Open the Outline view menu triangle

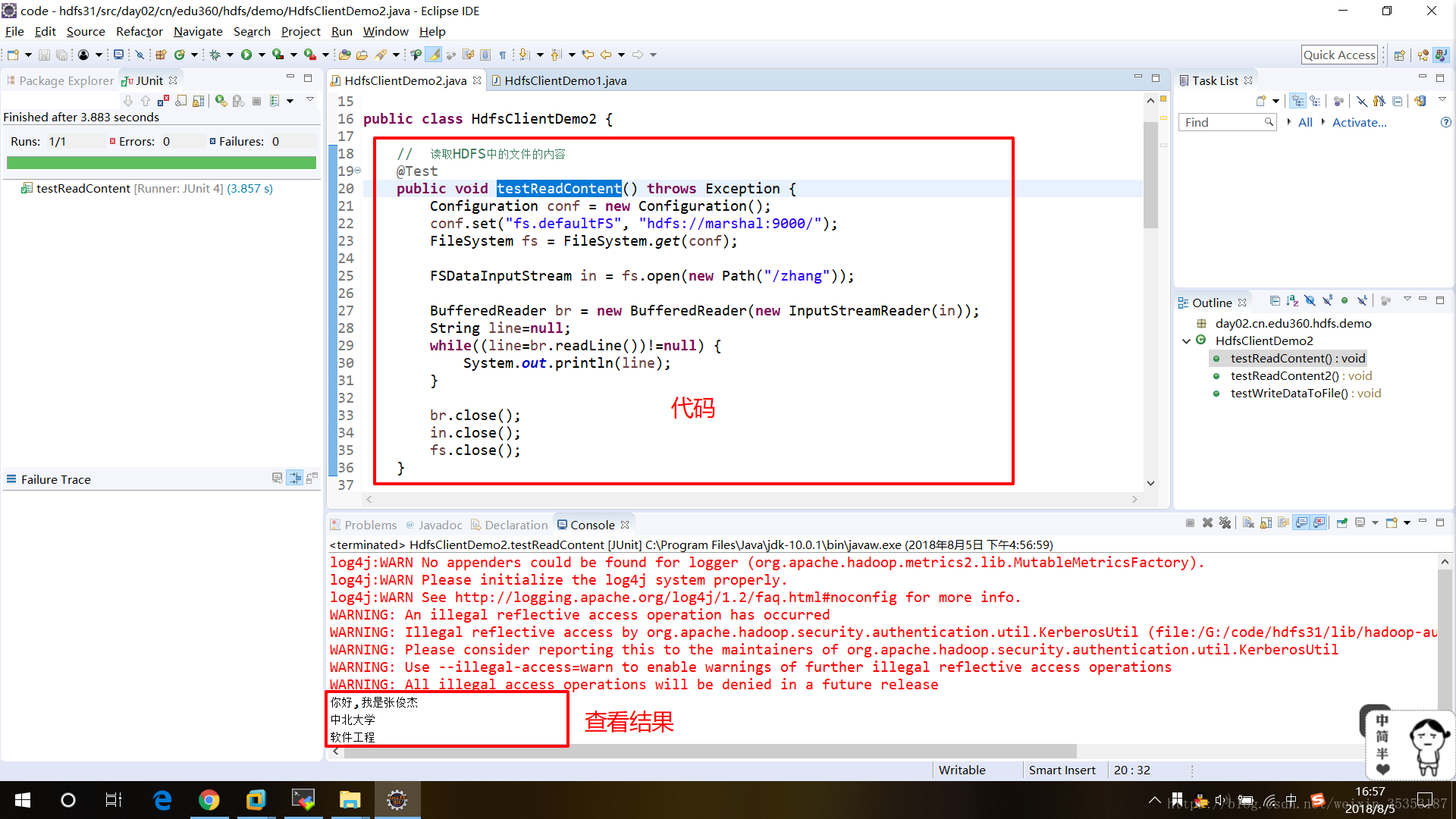(1407, 300)
